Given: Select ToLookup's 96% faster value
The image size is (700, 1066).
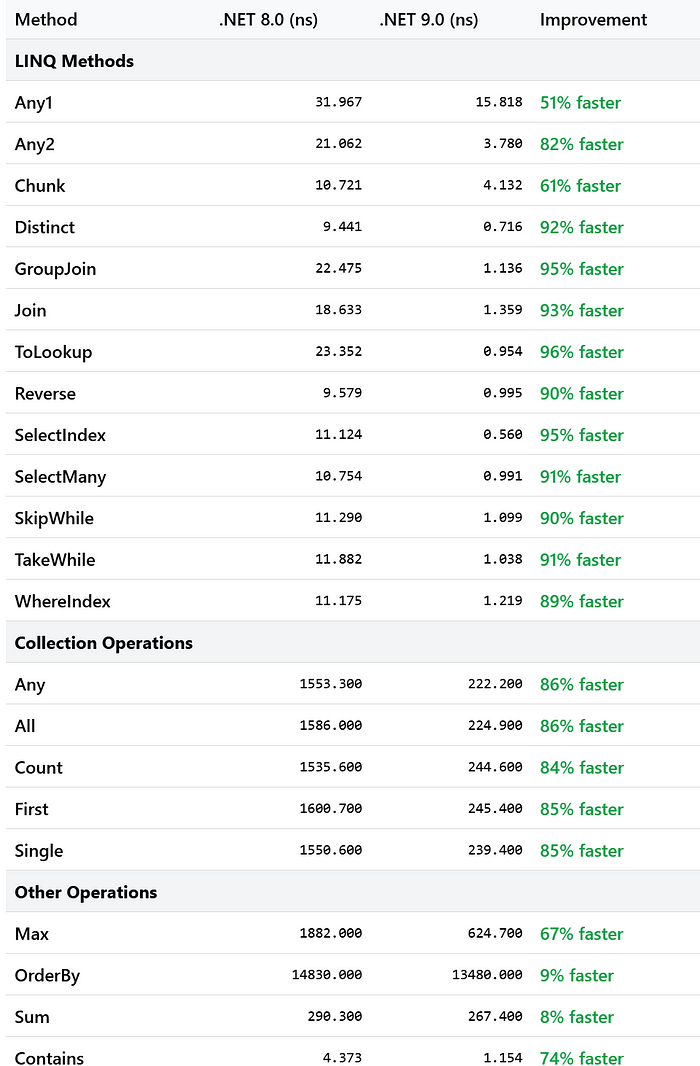Looking at the screenshot, I should [x=582, y=352].
